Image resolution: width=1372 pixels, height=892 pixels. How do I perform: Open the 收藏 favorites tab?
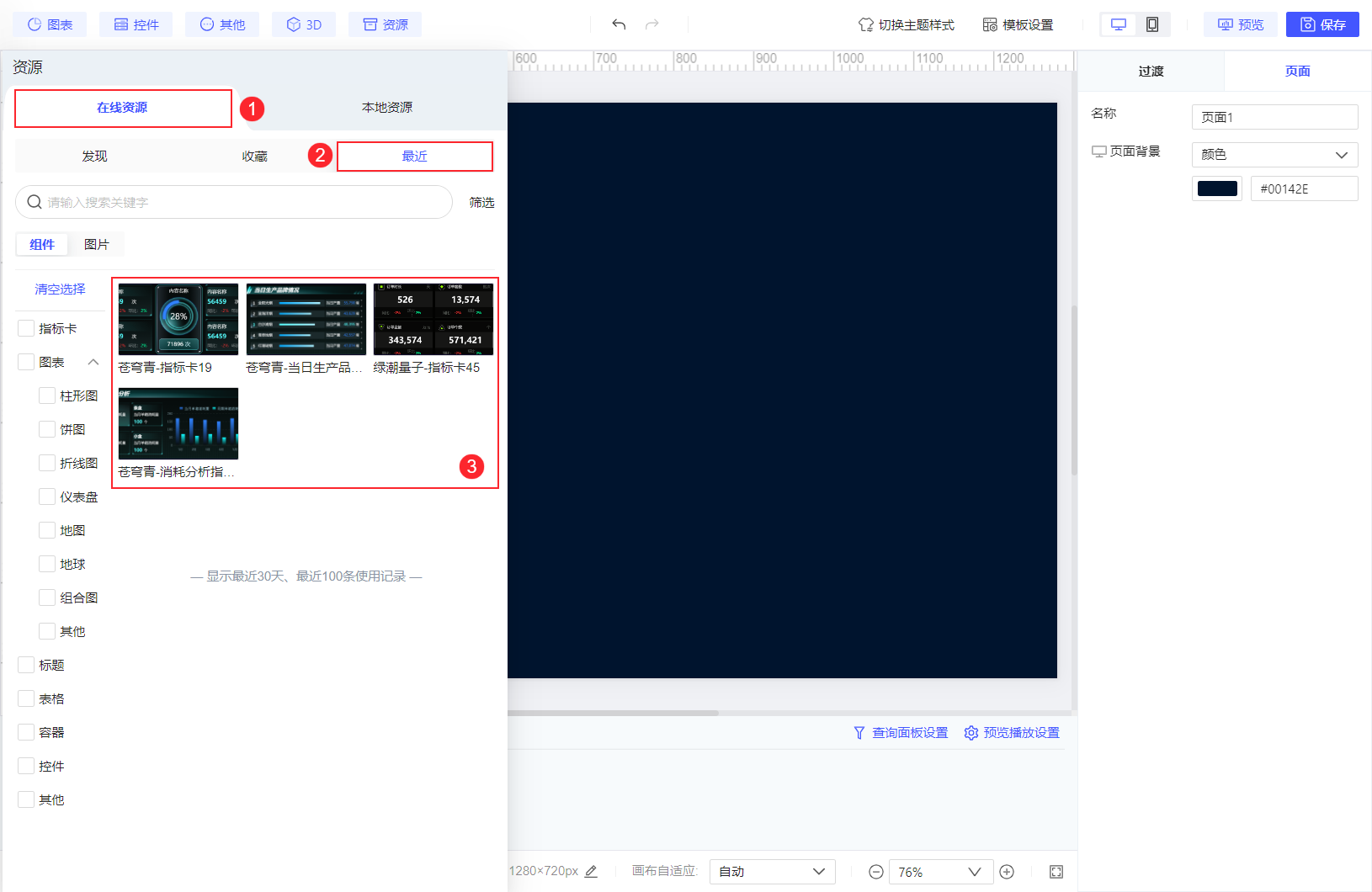(254, 157)
